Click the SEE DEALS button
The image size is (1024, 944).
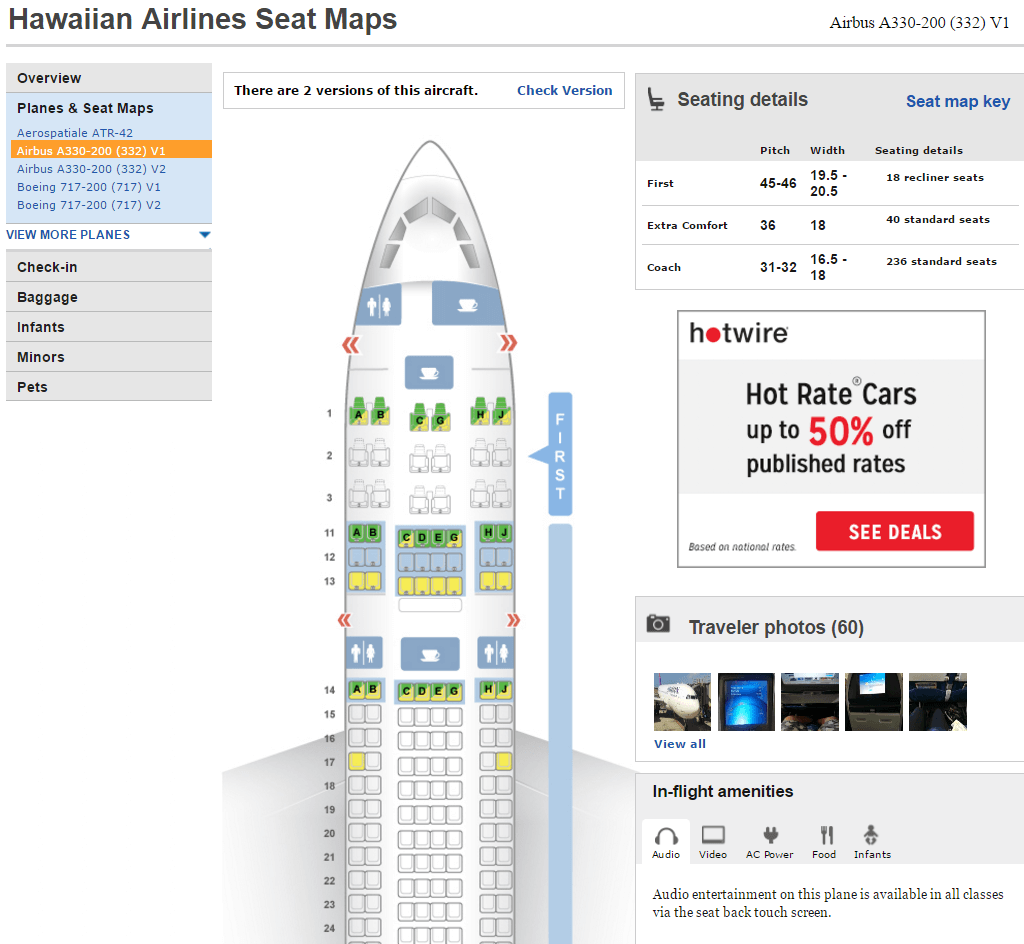894,531
